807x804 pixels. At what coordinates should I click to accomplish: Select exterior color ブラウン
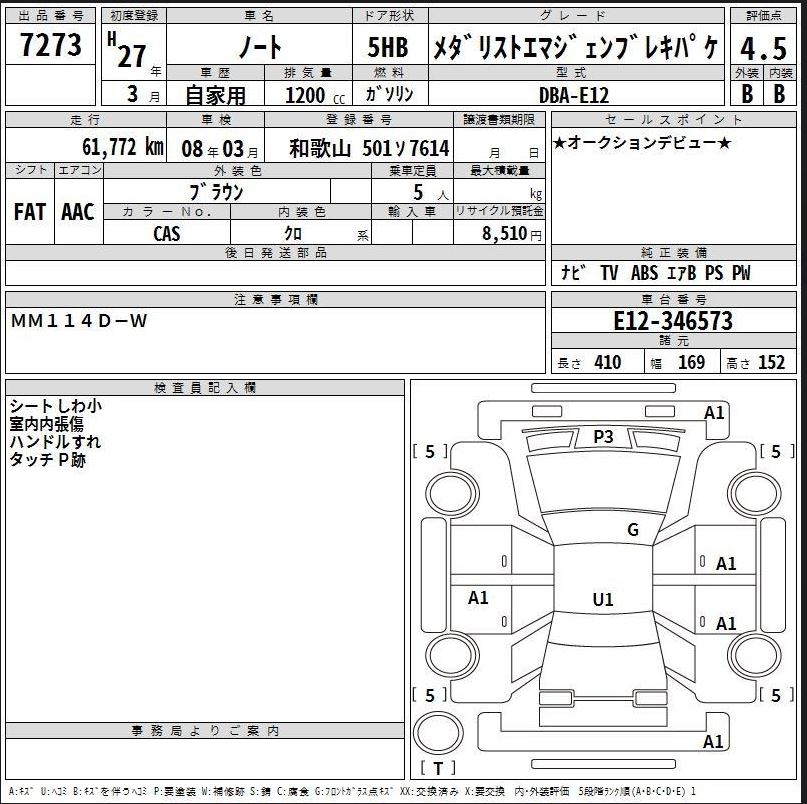216,192
